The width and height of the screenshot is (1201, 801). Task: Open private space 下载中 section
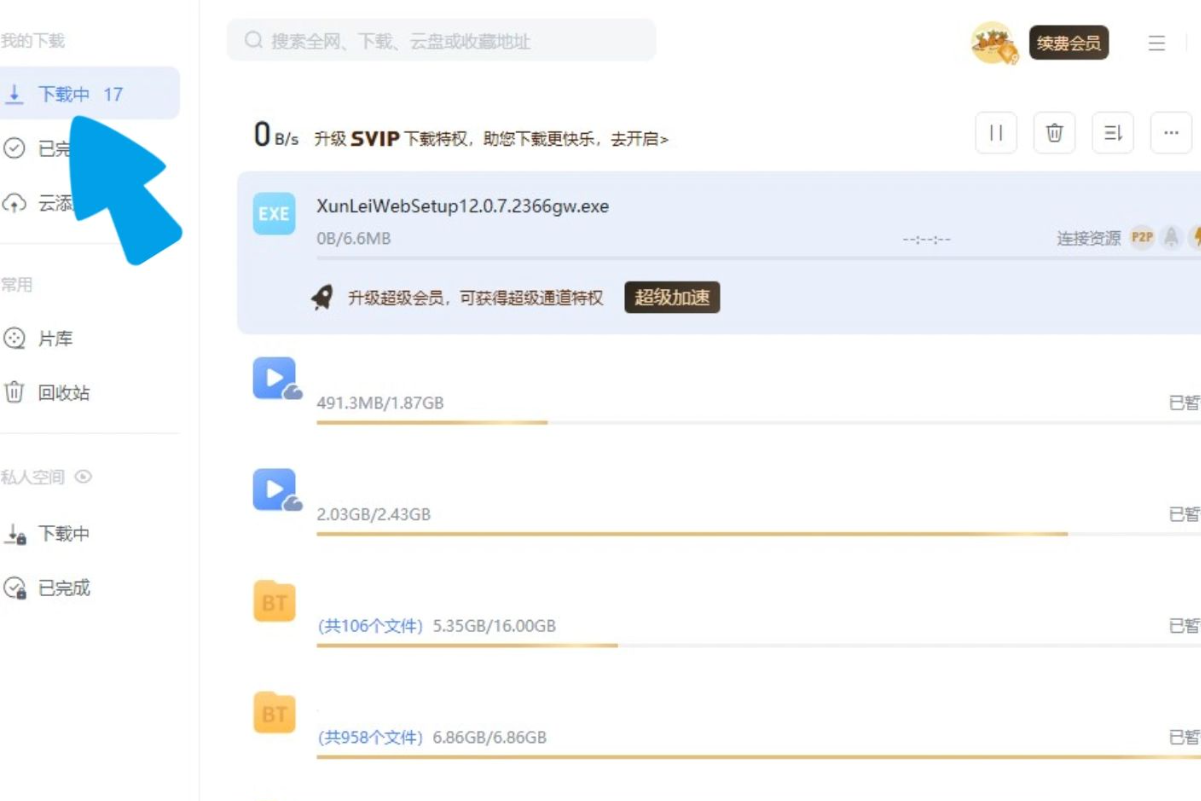pos(63,534)
